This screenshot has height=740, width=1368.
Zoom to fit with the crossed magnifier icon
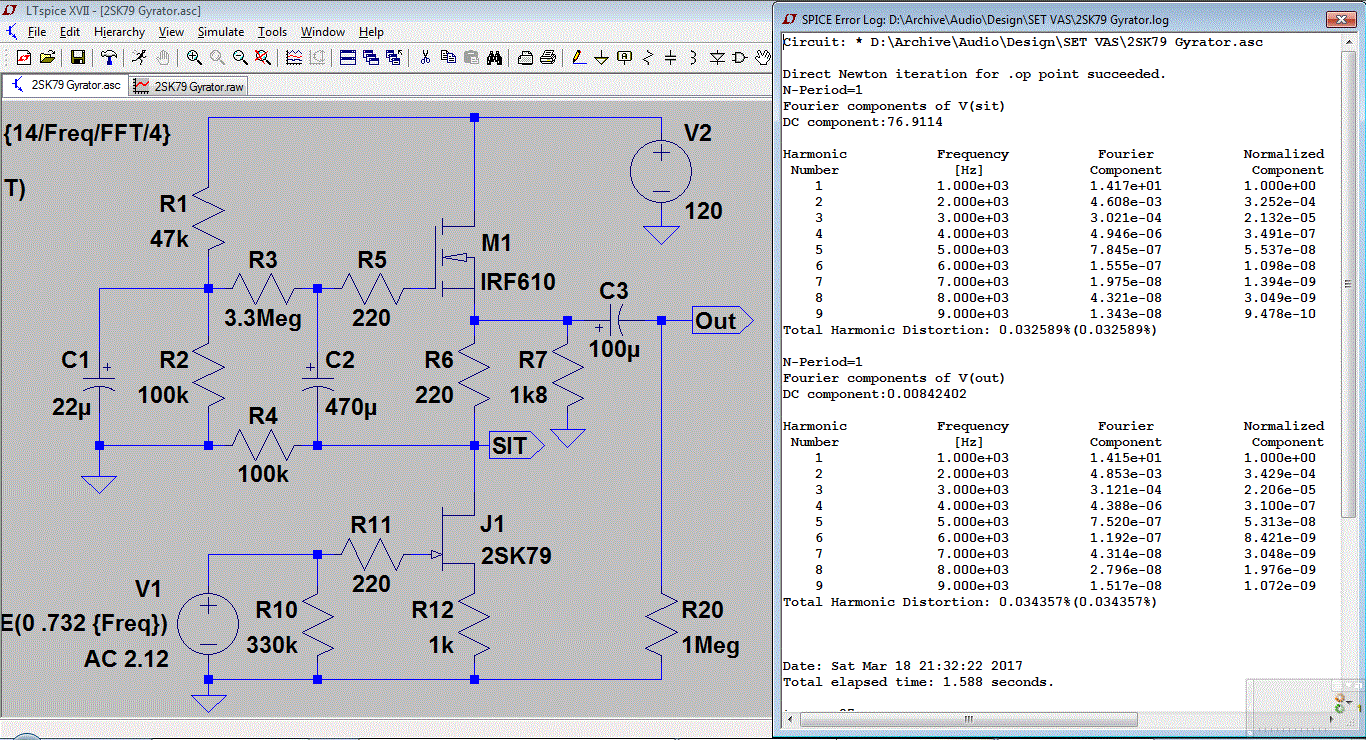(263, 58)
